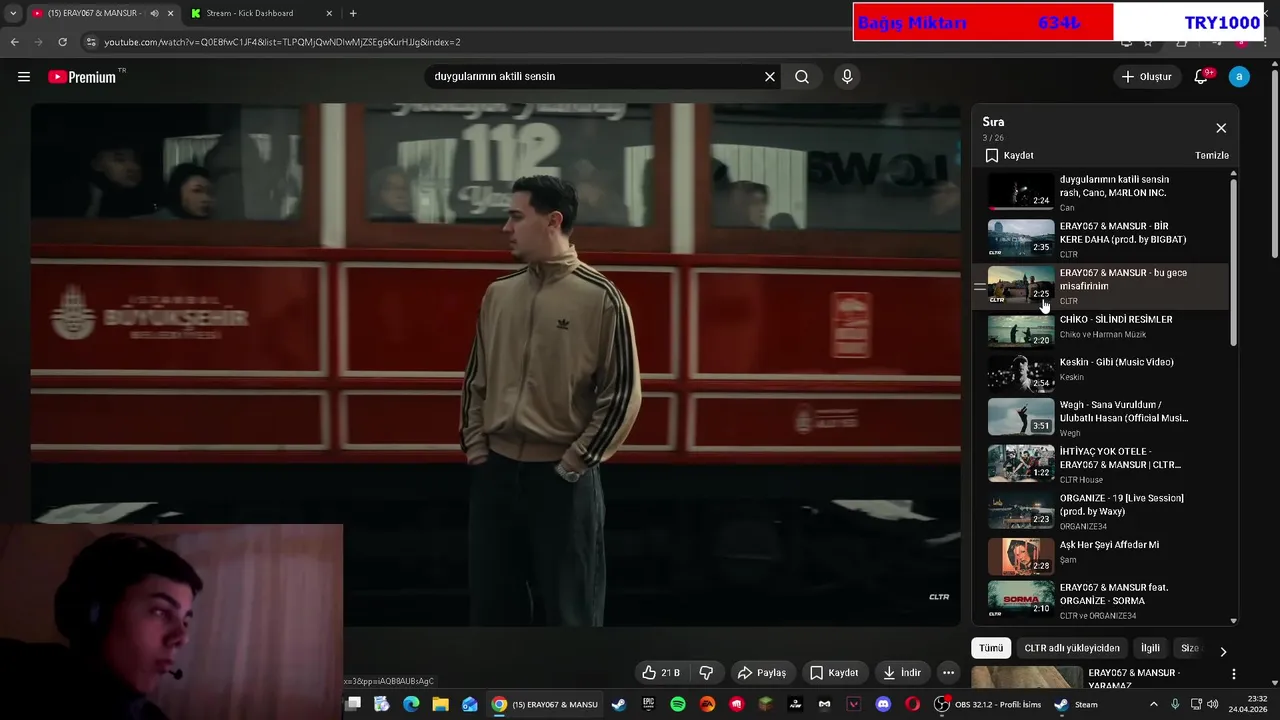This screenshot has width=1280, height=720.
Task: Reload the page in Chrome
Action: 62,42
